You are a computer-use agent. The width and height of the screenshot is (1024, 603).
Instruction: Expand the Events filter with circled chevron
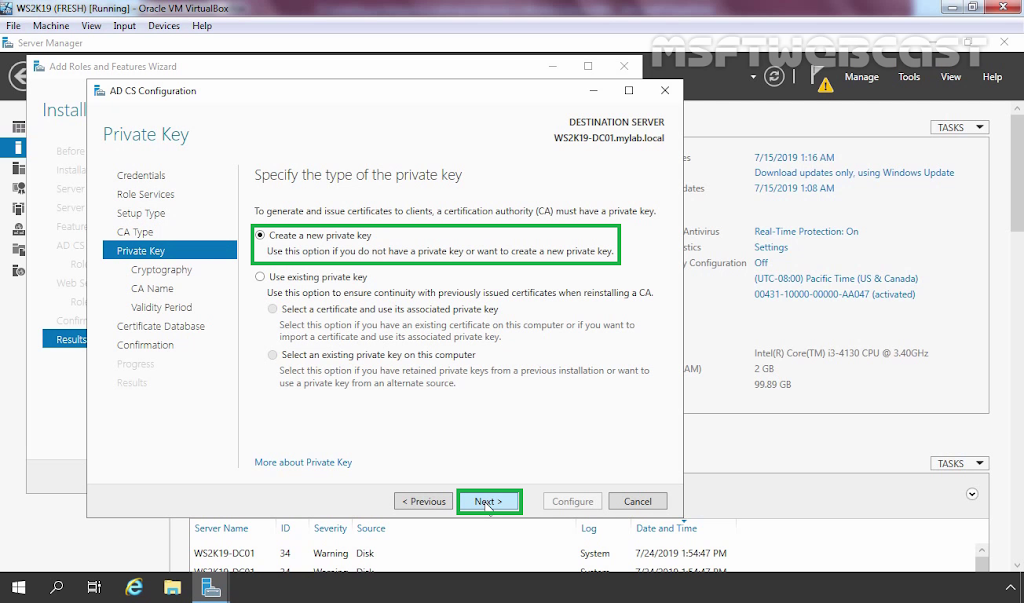point(972,494)
